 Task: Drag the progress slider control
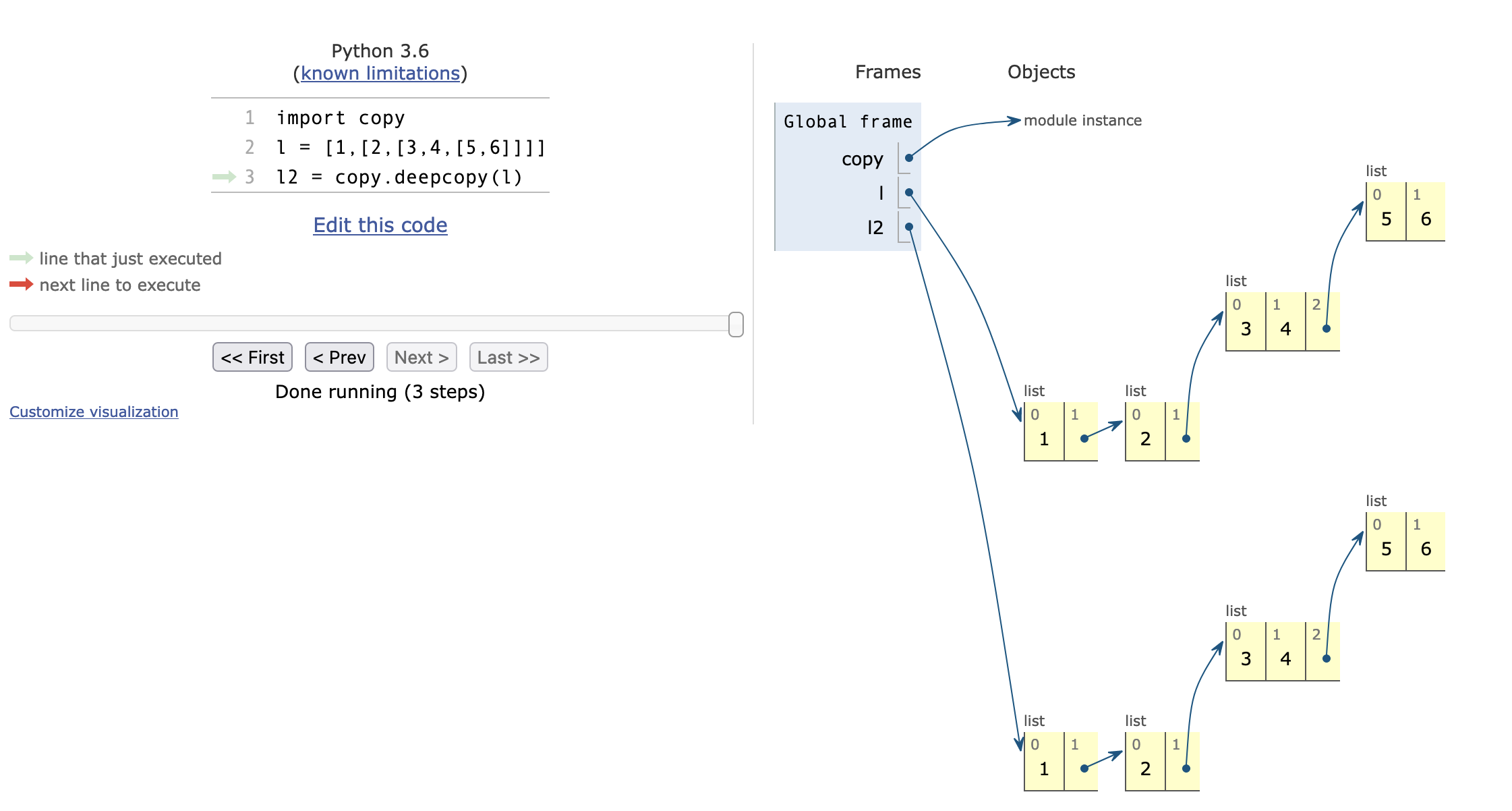click(x=736, y=322)
